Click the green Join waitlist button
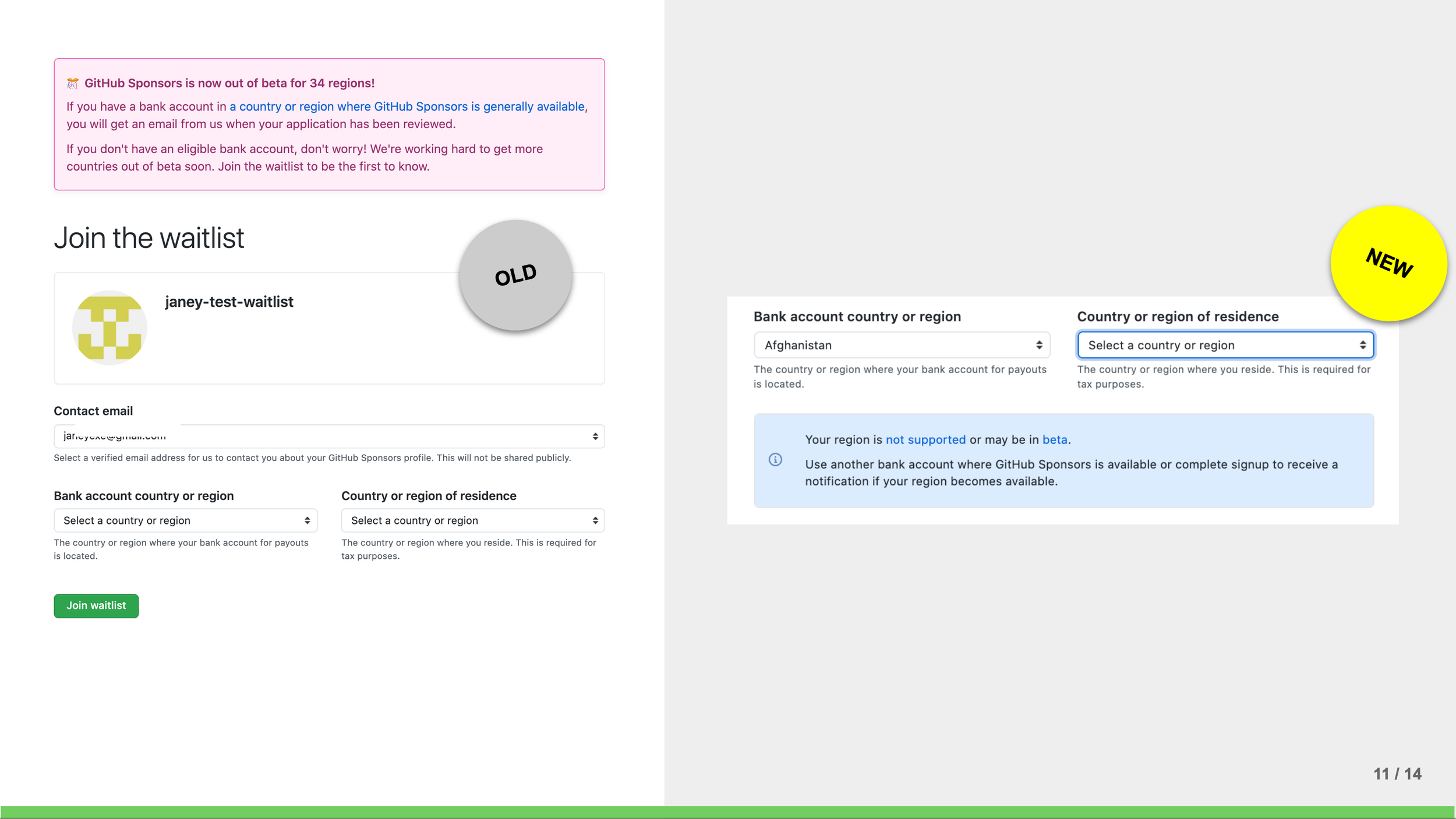Viewport: 1456px width, 819px height. coord(96,605)
